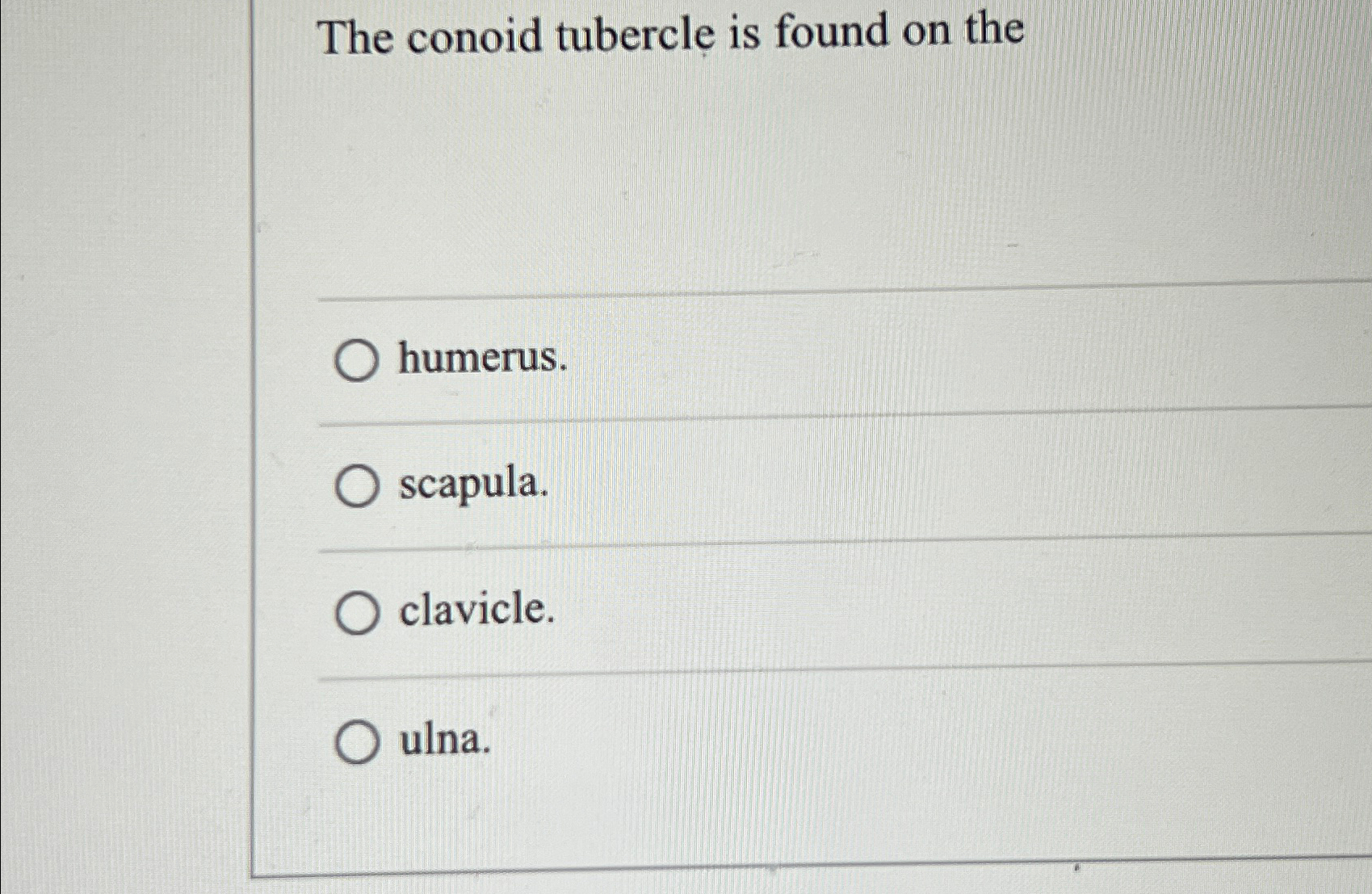Viewport: 1372px width, 894px height.
Task: Click the circle next to ulna
Action: click(x=358, y=742)
